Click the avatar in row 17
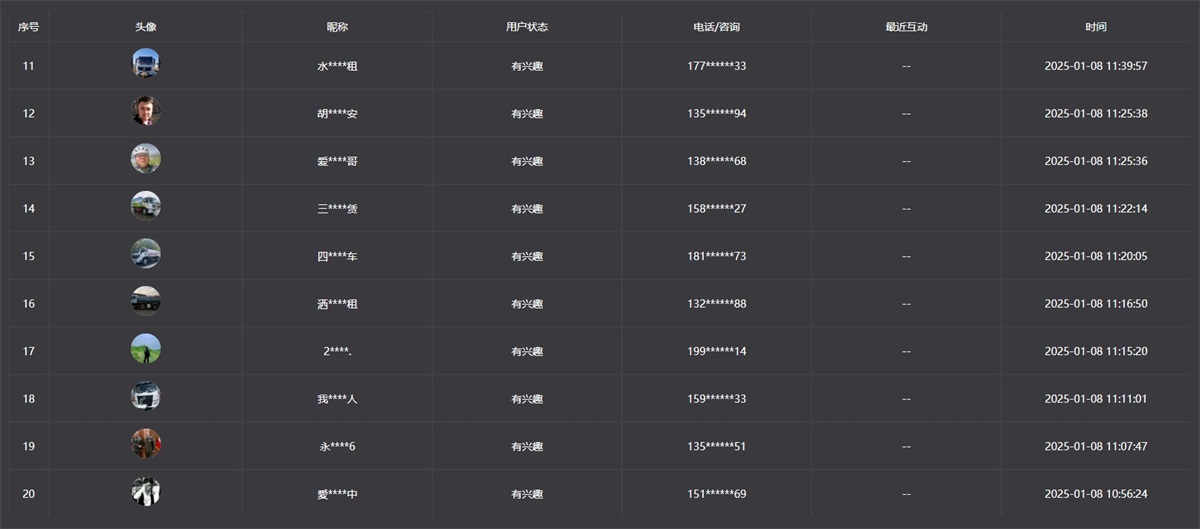 click(146, 349)
